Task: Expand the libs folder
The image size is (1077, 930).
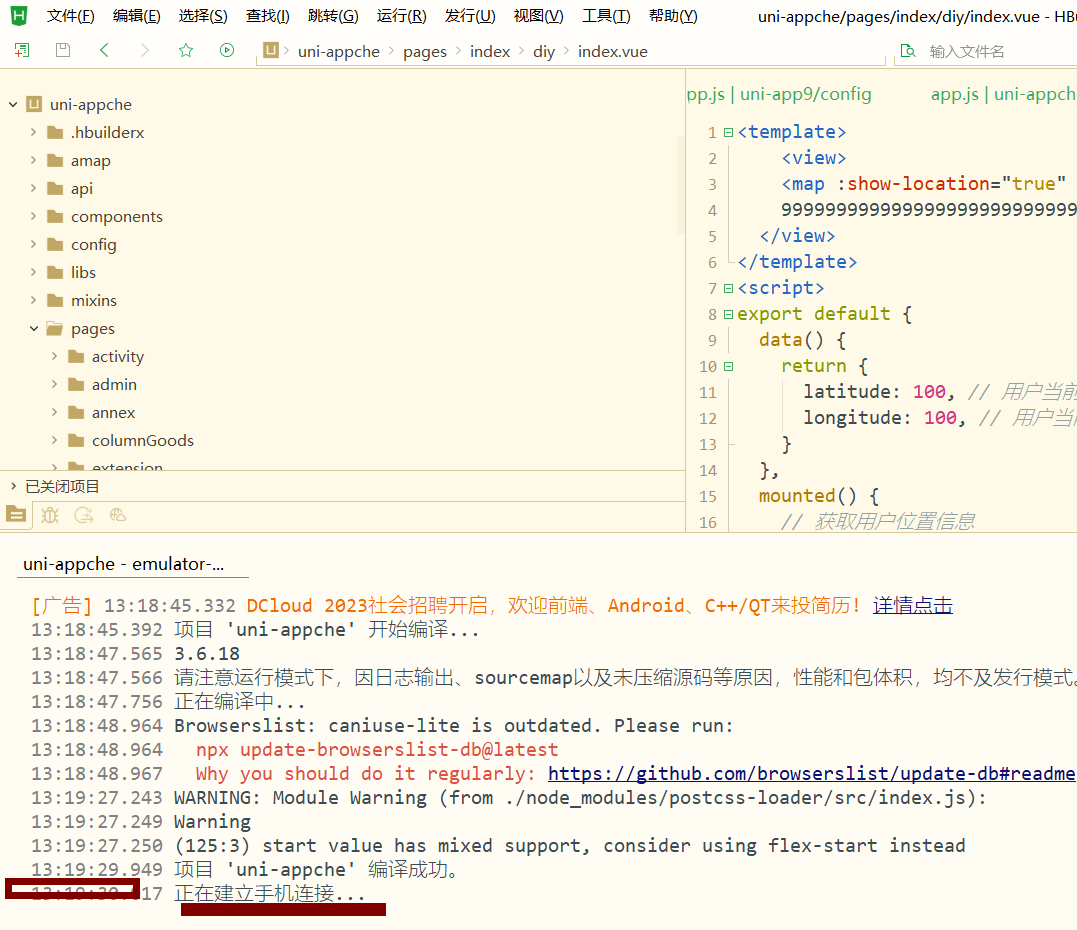Action: tap(33, 273)
